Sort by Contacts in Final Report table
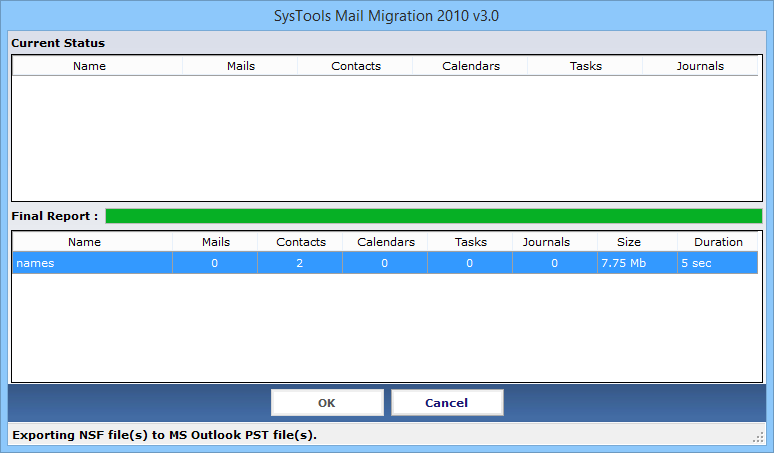Viewport: 774px width, 453px height. 300,242
